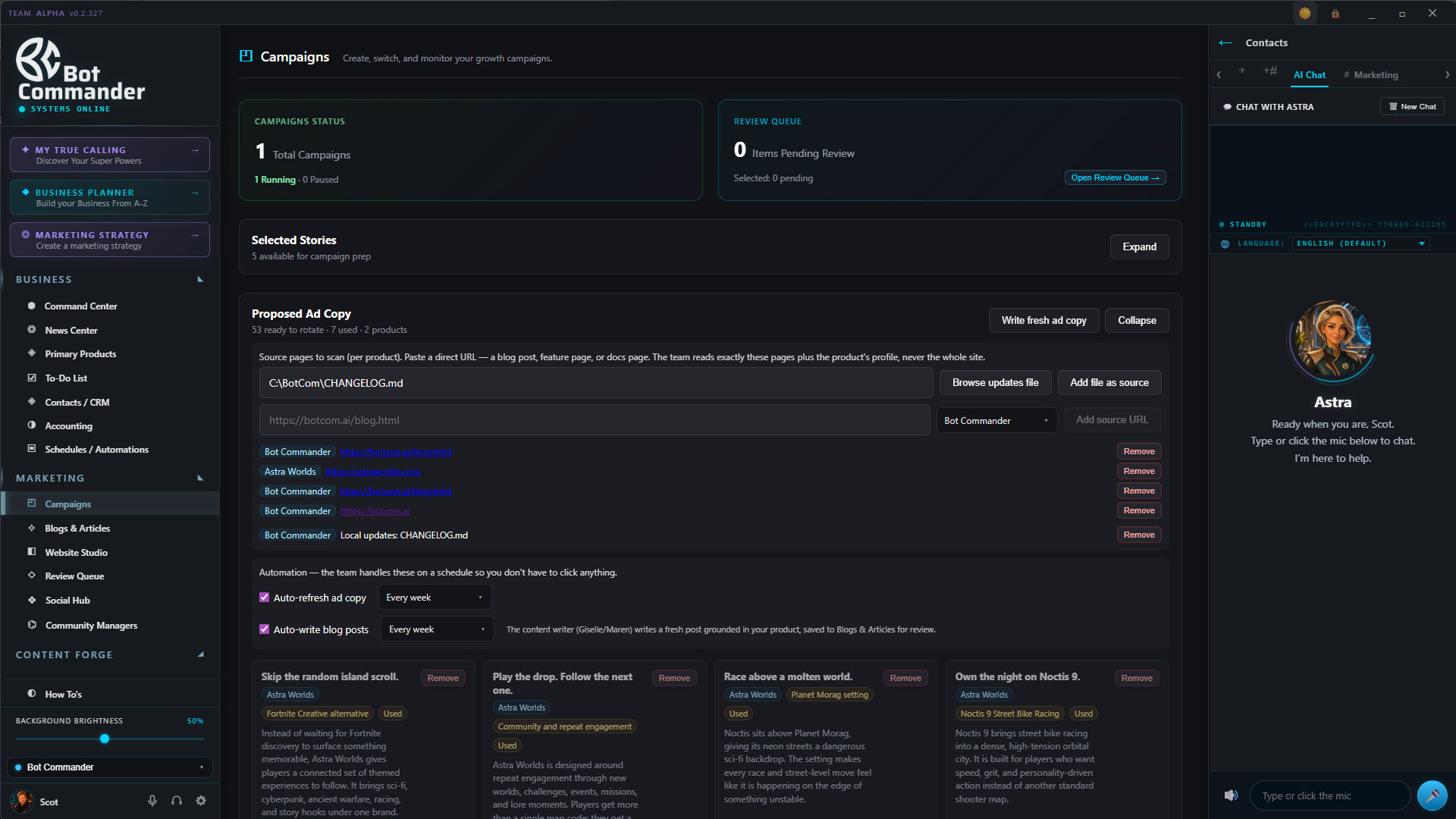
Task: Click the source URL input field
Action: pos(595,420)
